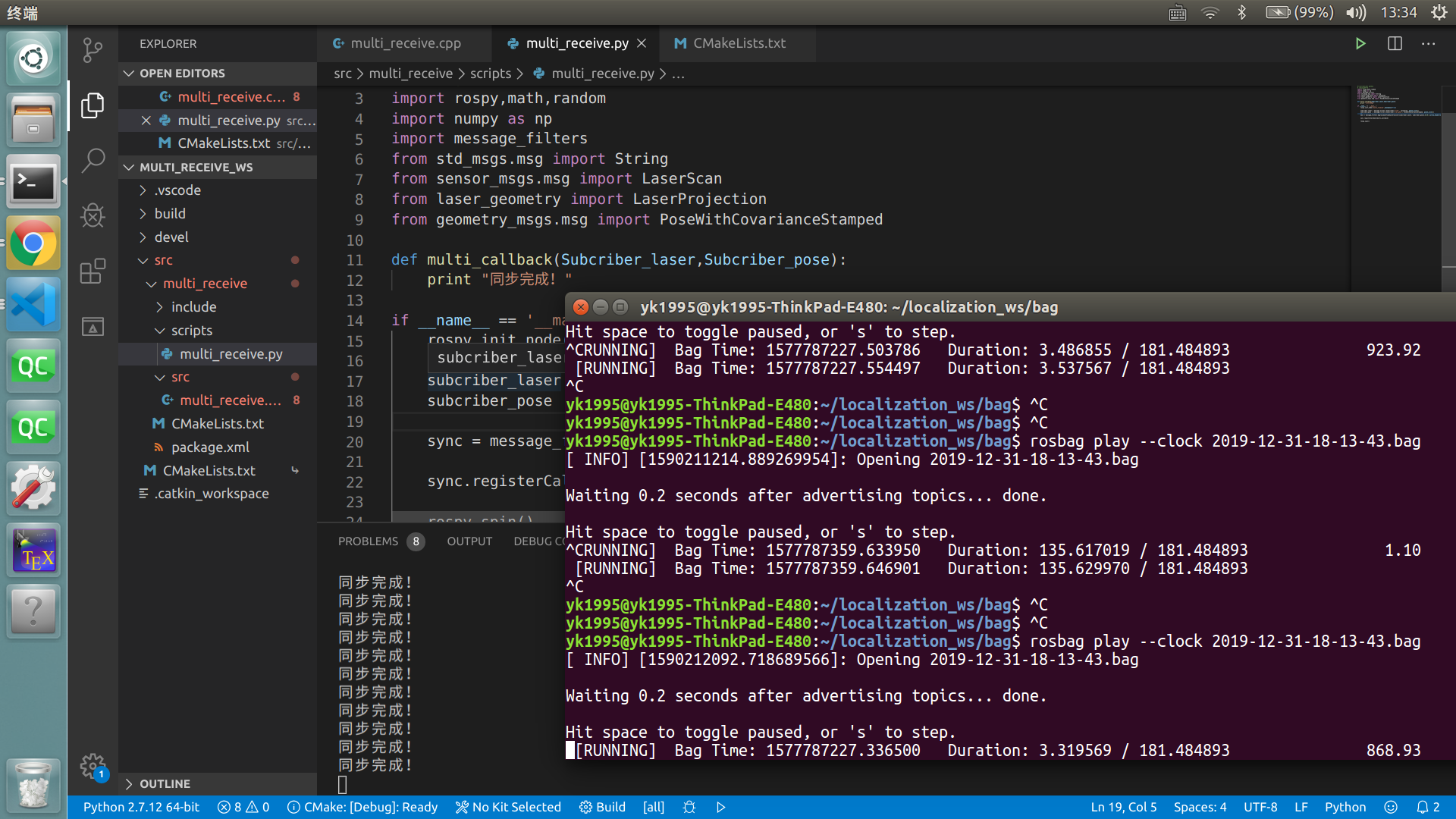Click the Extensions icon in activity bar

coord(93,272)
